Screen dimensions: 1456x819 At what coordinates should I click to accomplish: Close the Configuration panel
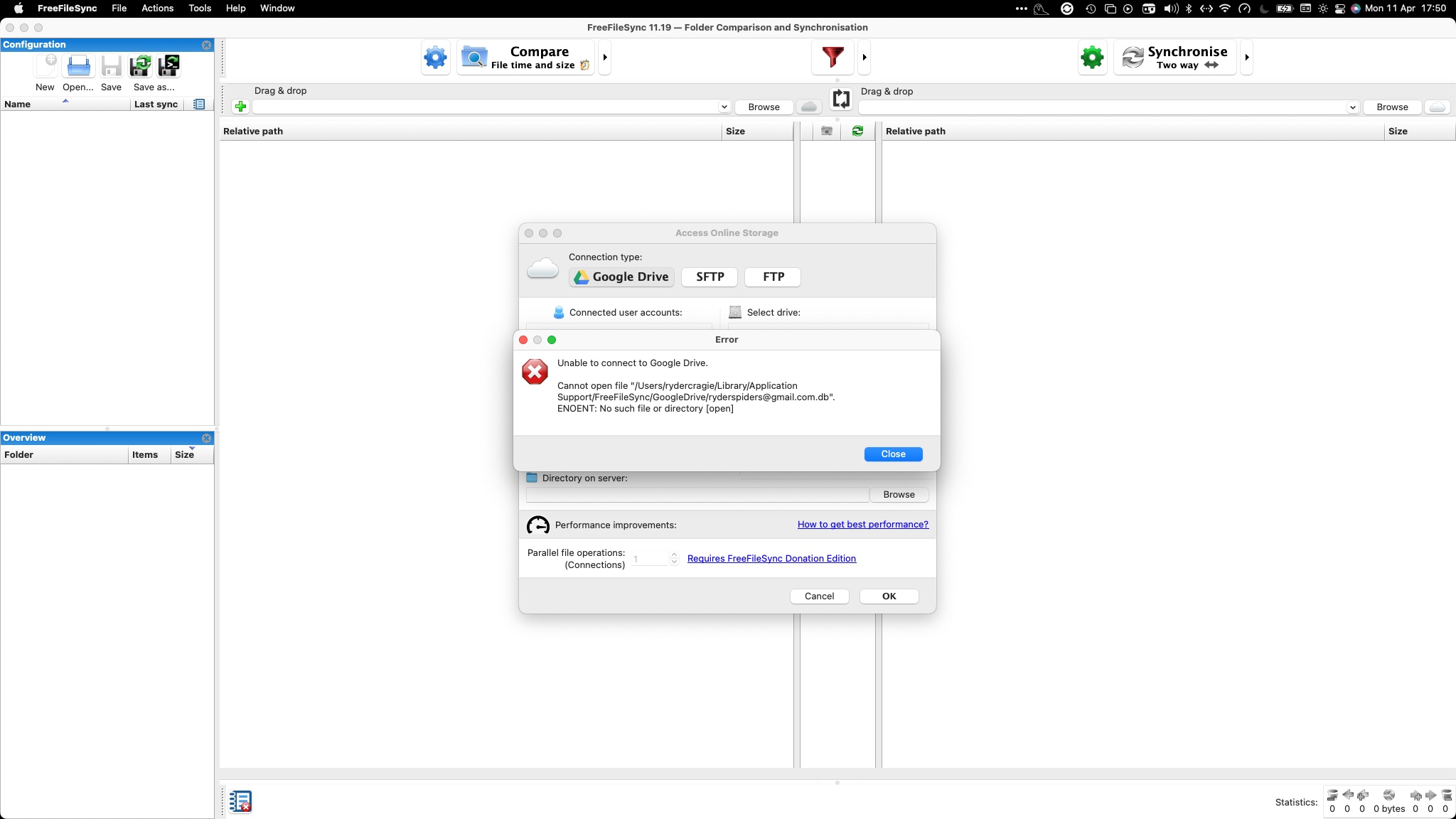coord(206,45)
